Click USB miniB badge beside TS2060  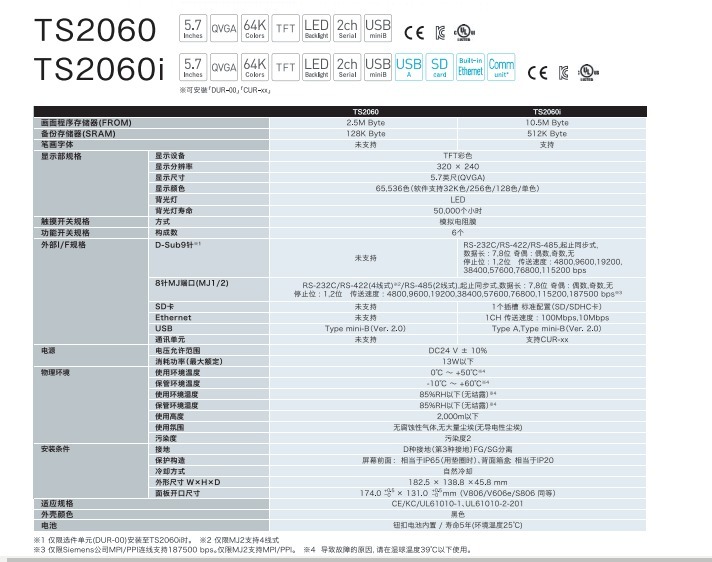click(378, 28)
